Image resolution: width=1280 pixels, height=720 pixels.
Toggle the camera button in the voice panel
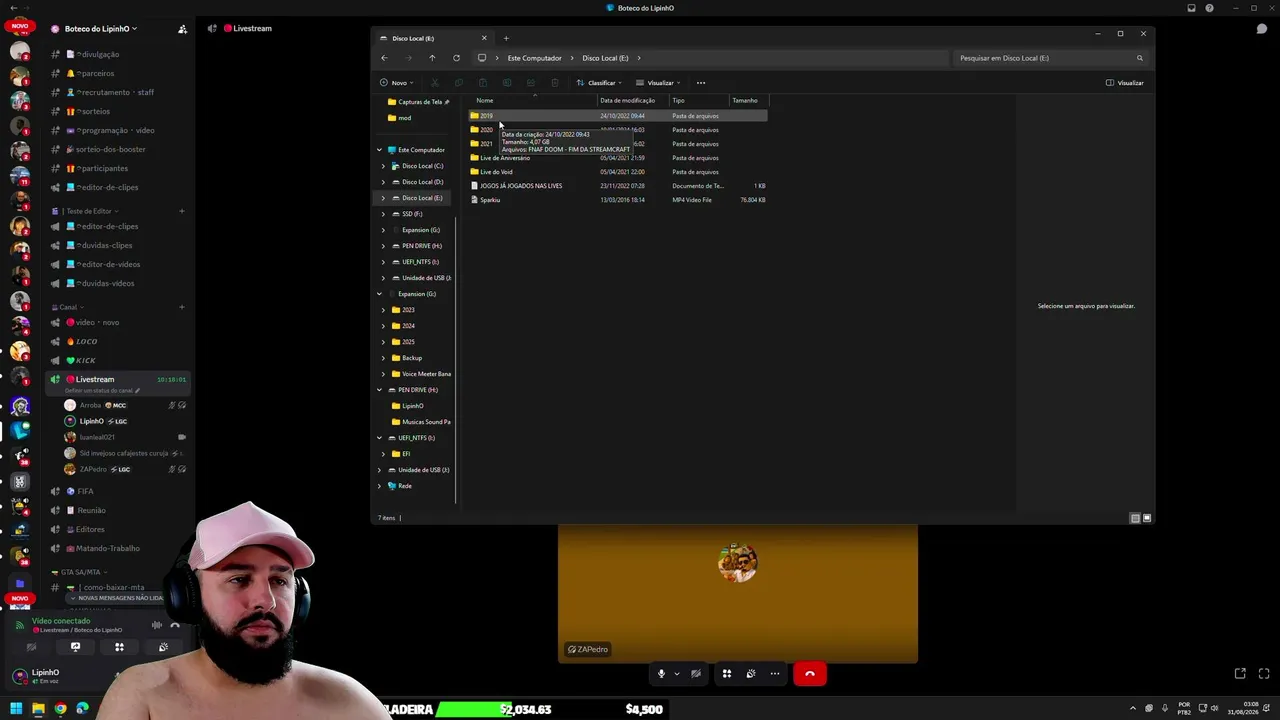[x=31, y=647]
